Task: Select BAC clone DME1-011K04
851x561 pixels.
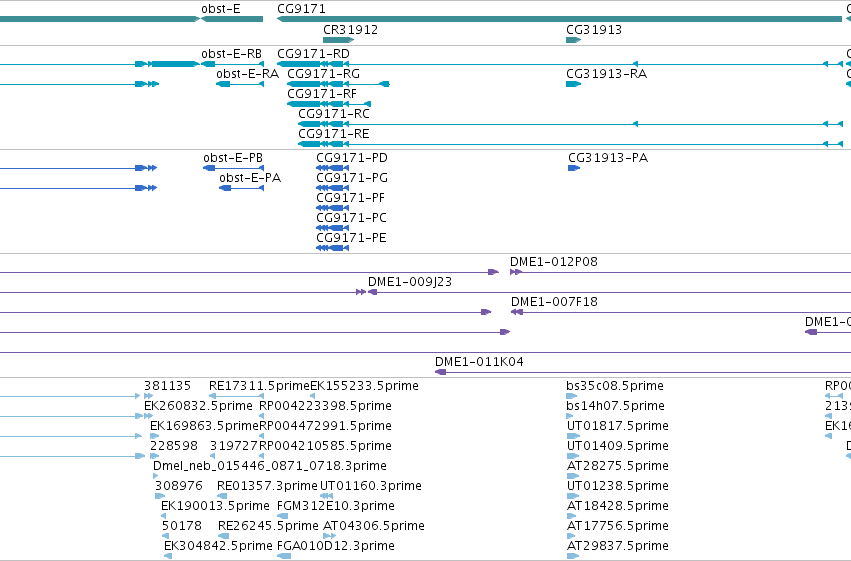Action: point(479,362)
